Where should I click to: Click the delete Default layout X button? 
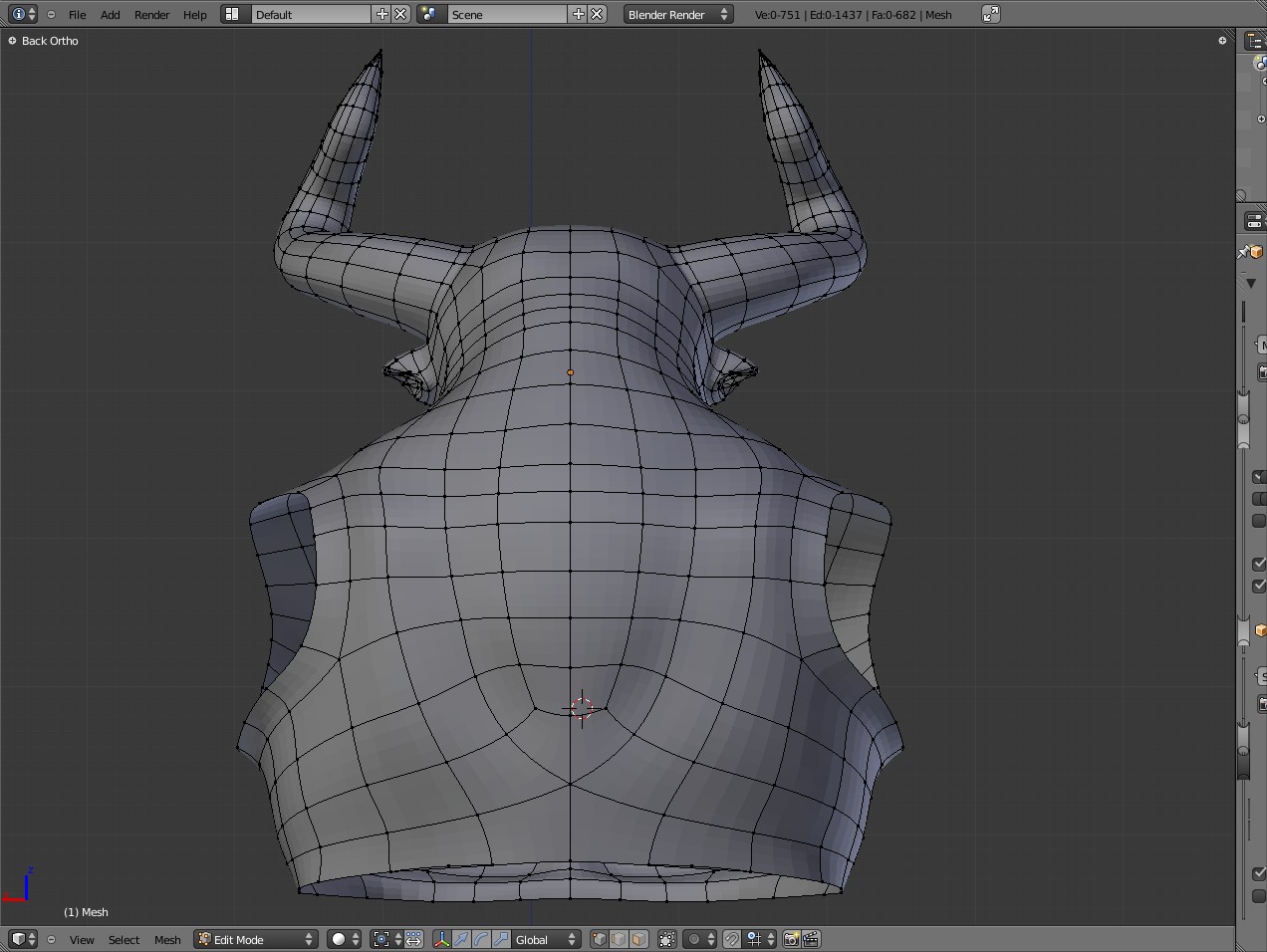tap(400, 14)
